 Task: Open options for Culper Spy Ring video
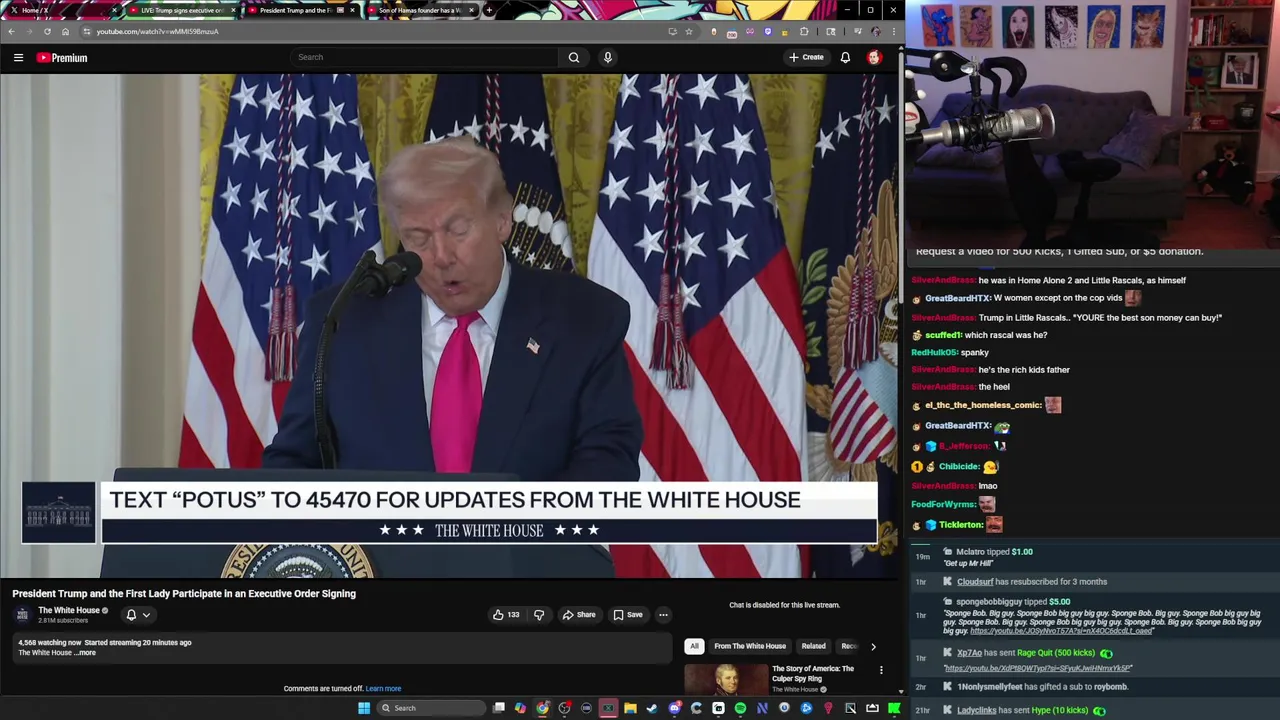[881, 670]
